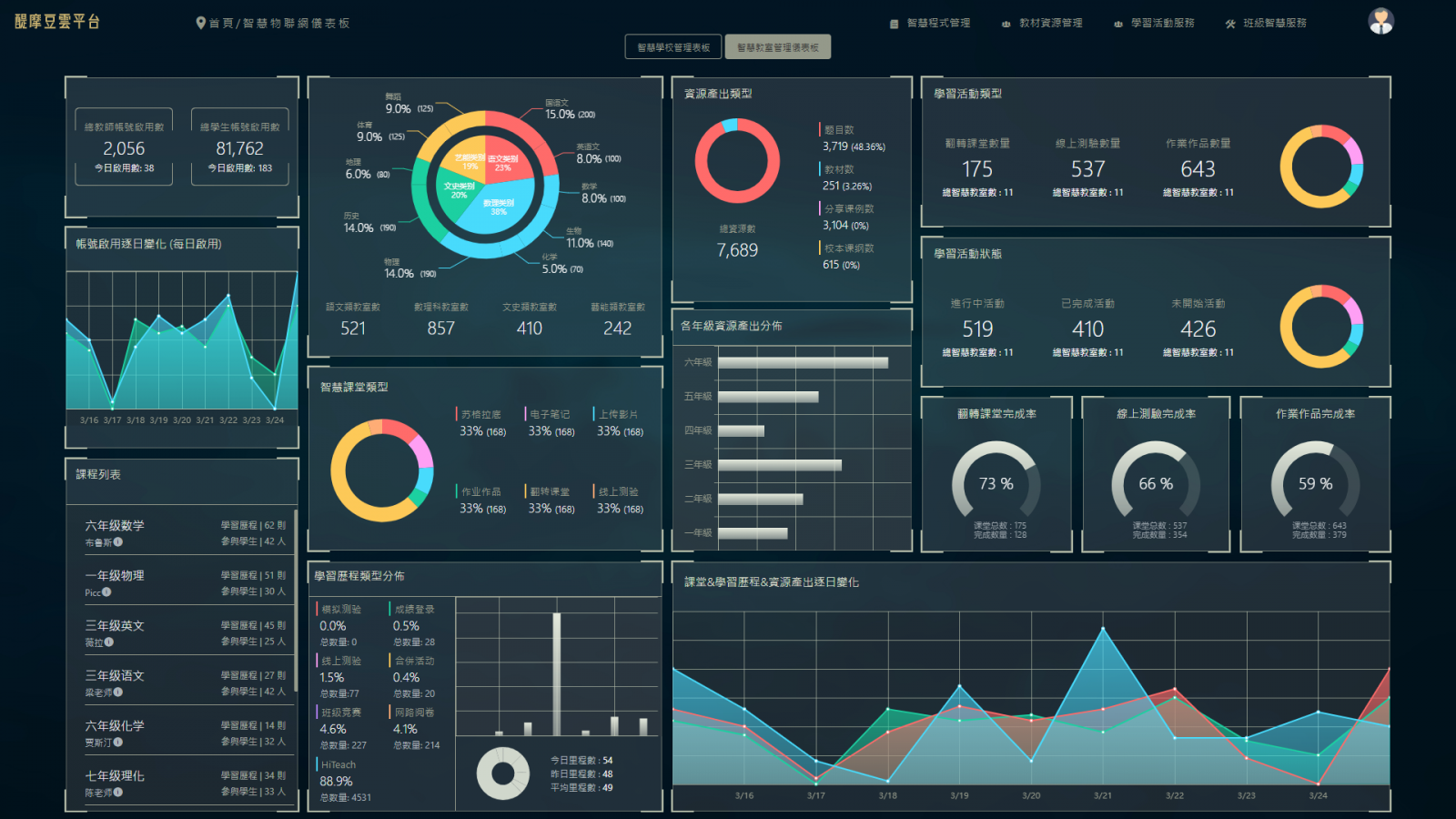This screenshot has width=1456, height=819.
Task: Click info icon next to 薇拉
Action: [x=109, y=642]
